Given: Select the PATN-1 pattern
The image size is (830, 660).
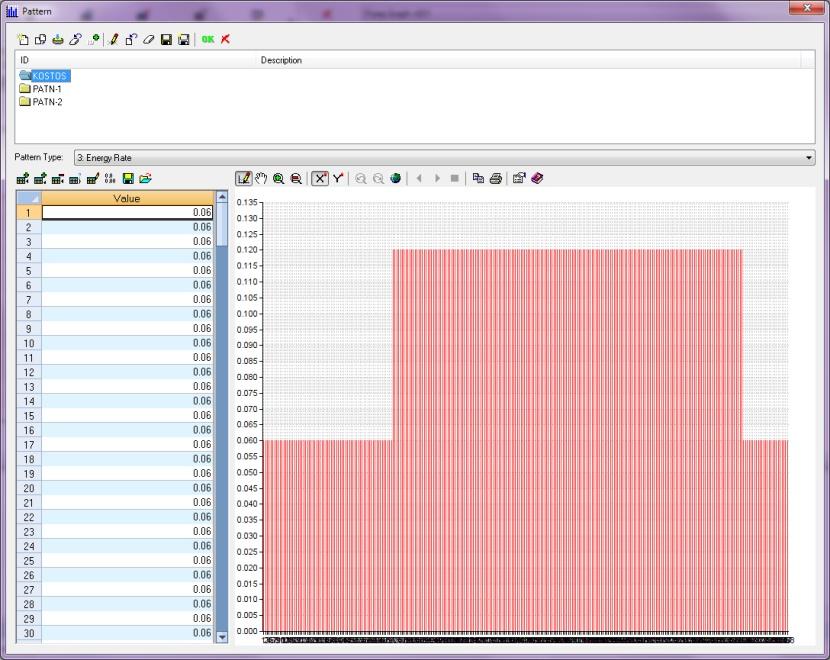Looking at the screenshot, I should pyautogui.click(x=47, y=89).
